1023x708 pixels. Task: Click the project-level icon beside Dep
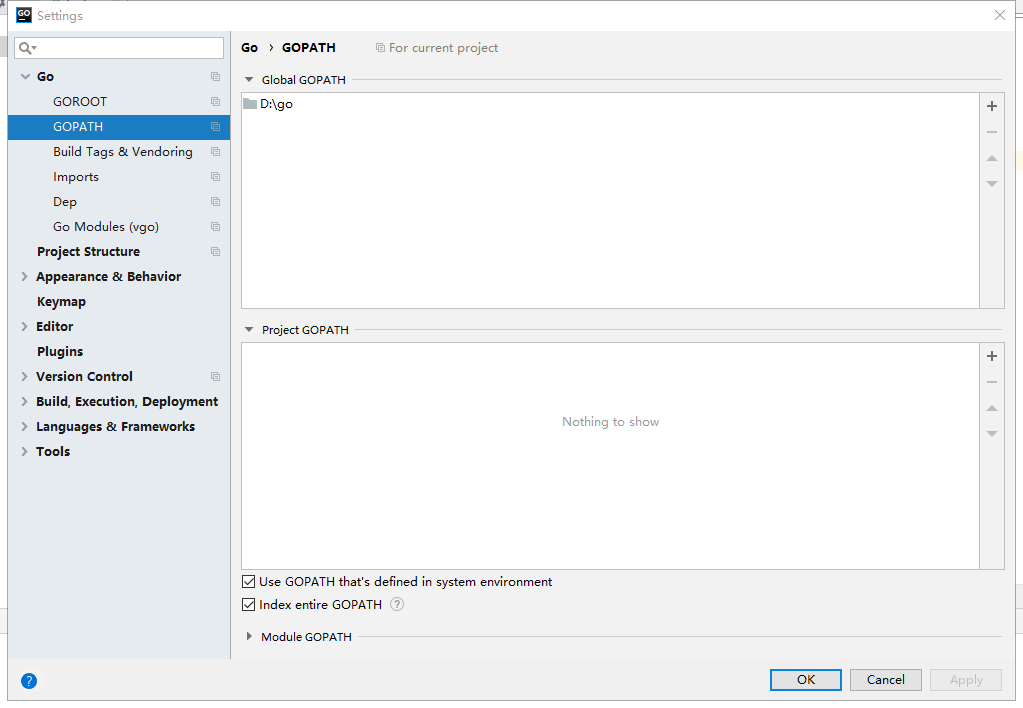coord(215,202)
